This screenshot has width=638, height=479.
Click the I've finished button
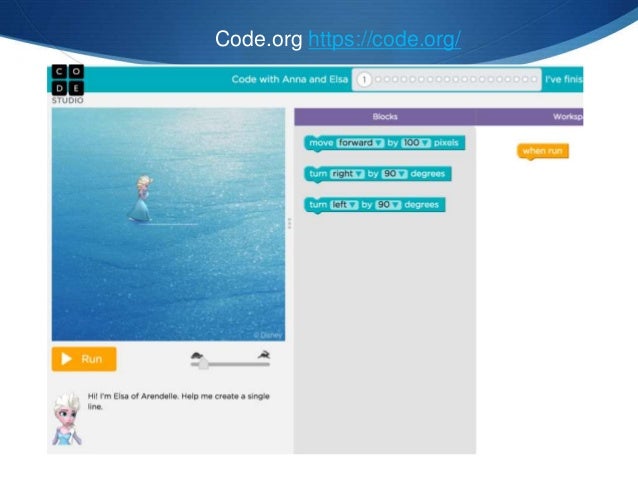tap(564, 79)
